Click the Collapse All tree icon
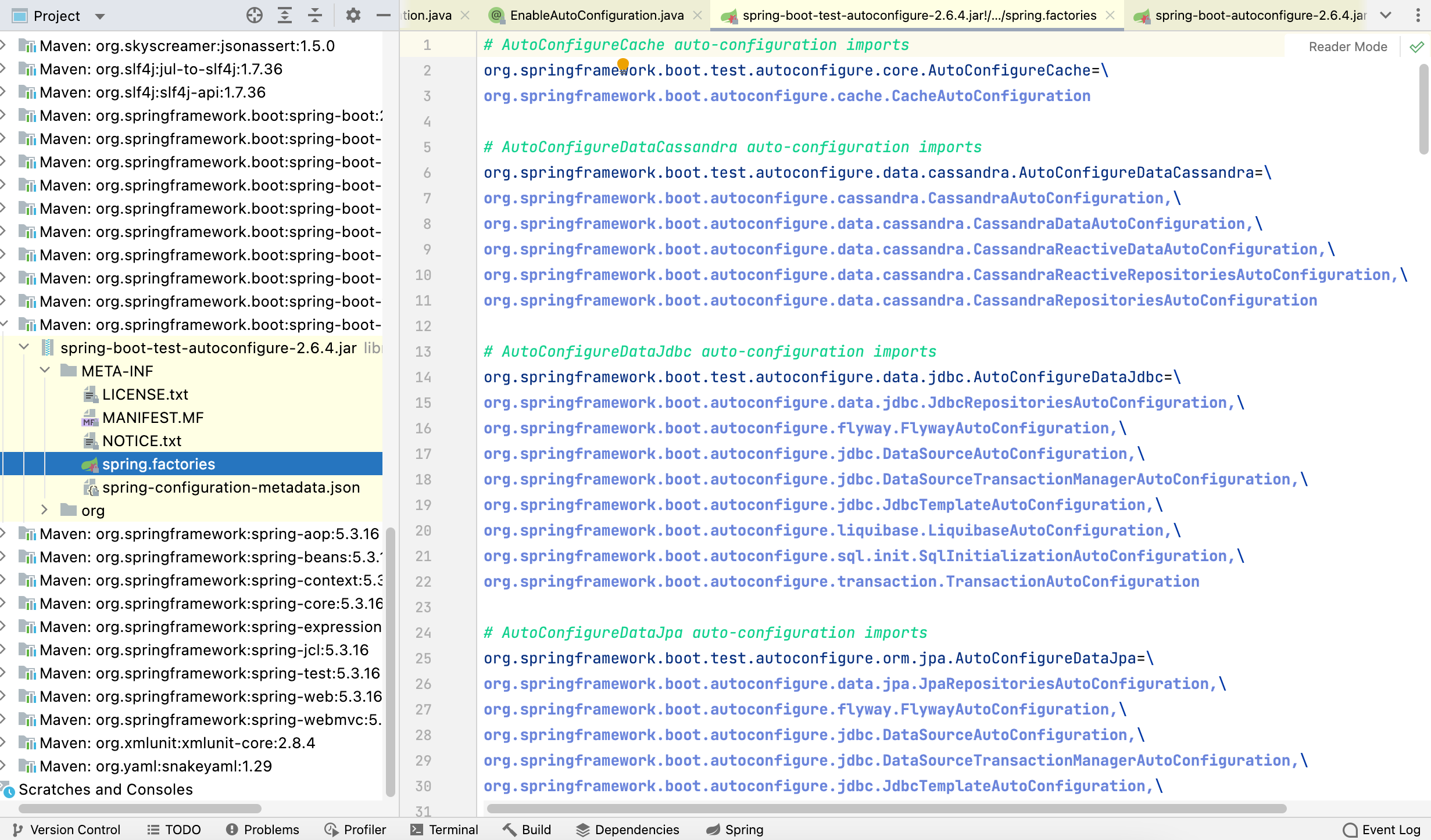 click(x=315, y=16)
